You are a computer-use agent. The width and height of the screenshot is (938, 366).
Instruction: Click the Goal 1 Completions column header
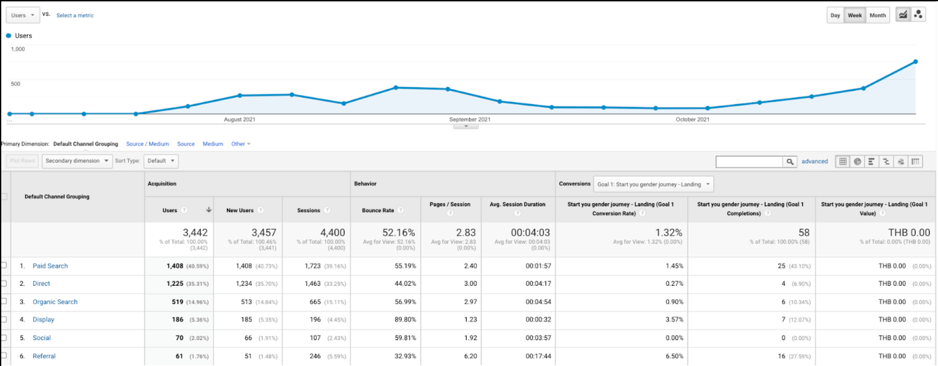751,209
